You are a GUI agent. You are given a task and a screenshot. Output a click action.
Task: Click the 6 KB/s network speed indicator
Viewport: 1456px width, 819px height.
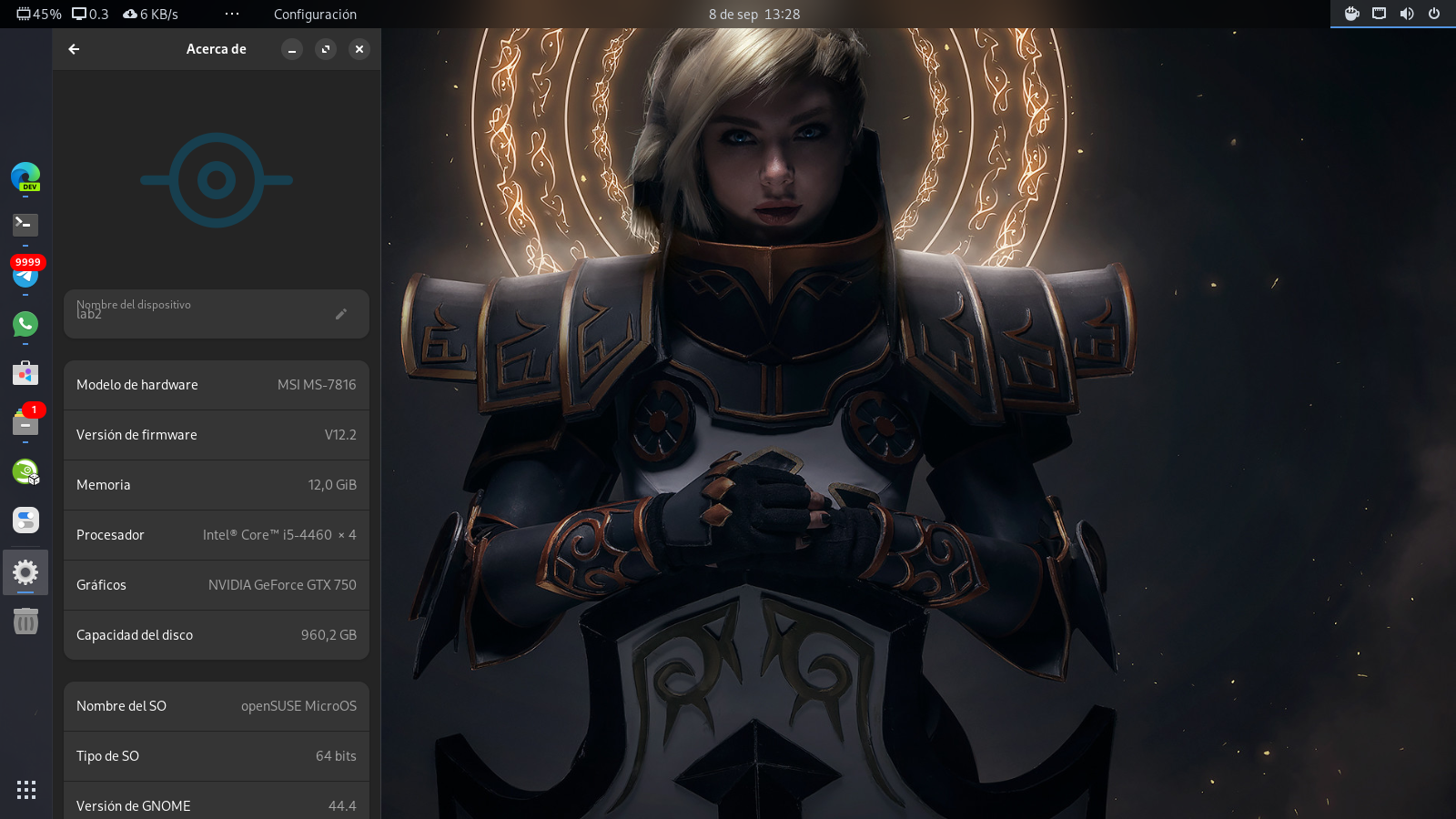tap(150, 14)
